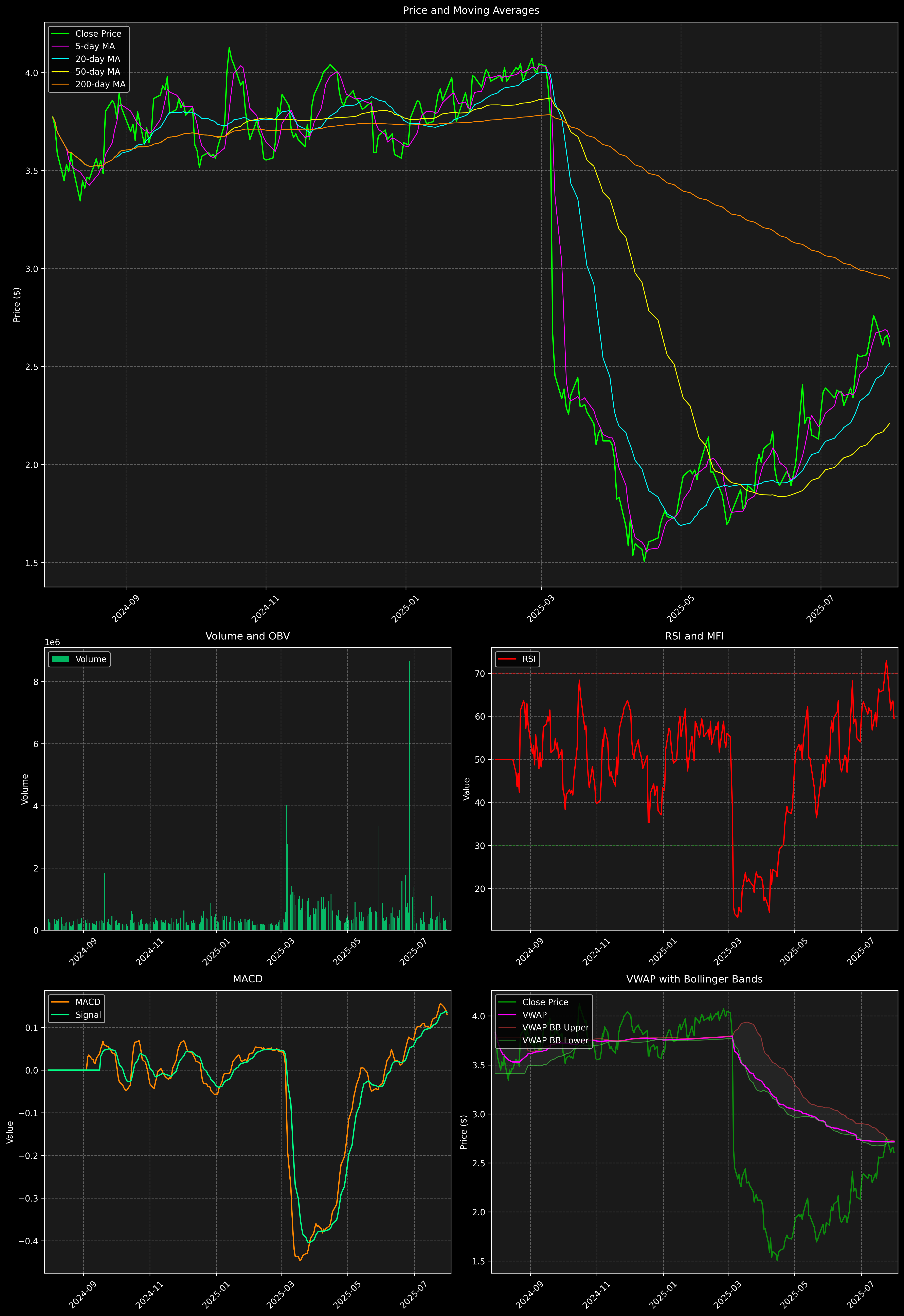
Task: Click the 'Price ($)' axis label of VWAP chart
Action: (x=464, y=1132)
